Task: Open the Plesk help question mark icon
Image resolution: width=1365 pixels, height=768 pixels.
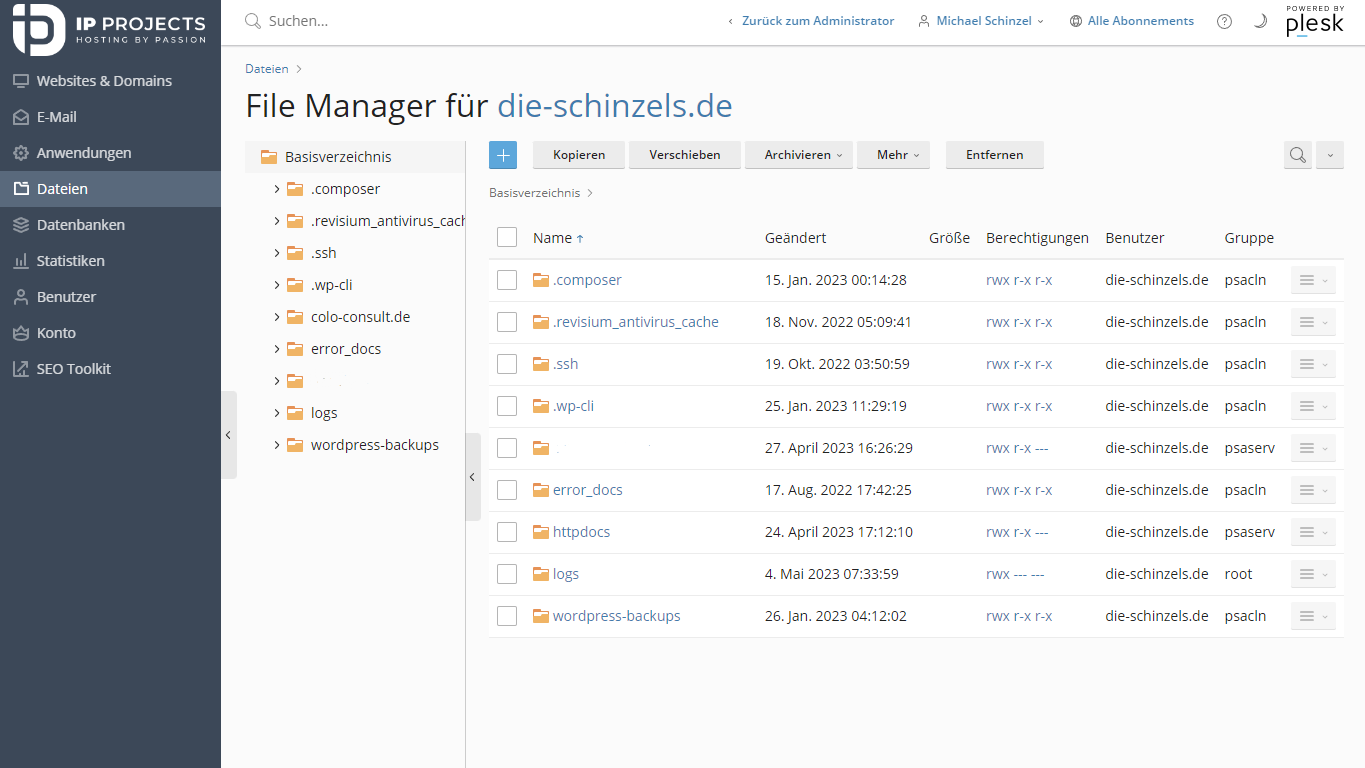Action: [1224, 20]
